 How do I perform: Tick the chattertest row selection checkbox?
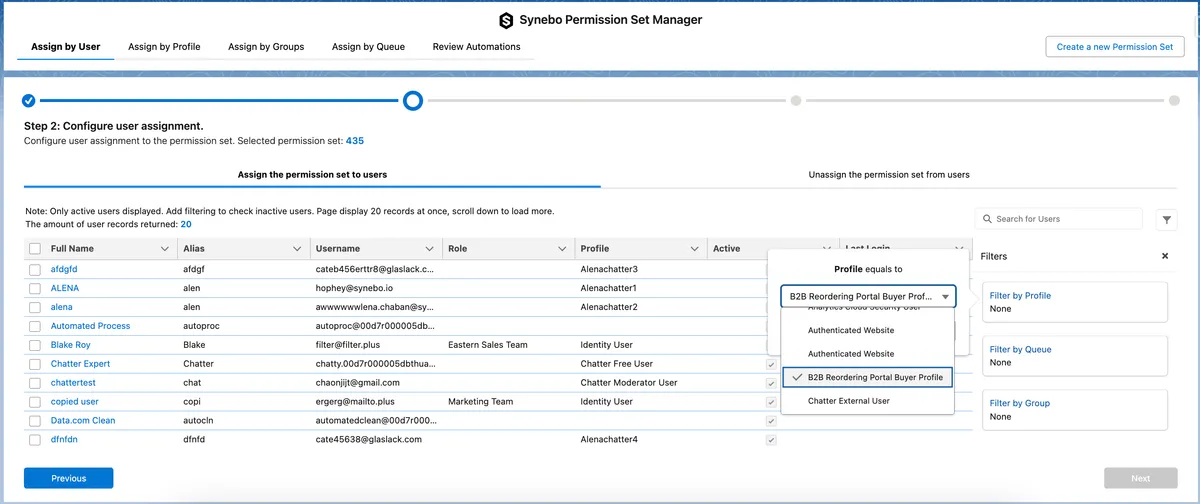pos(35,383)
